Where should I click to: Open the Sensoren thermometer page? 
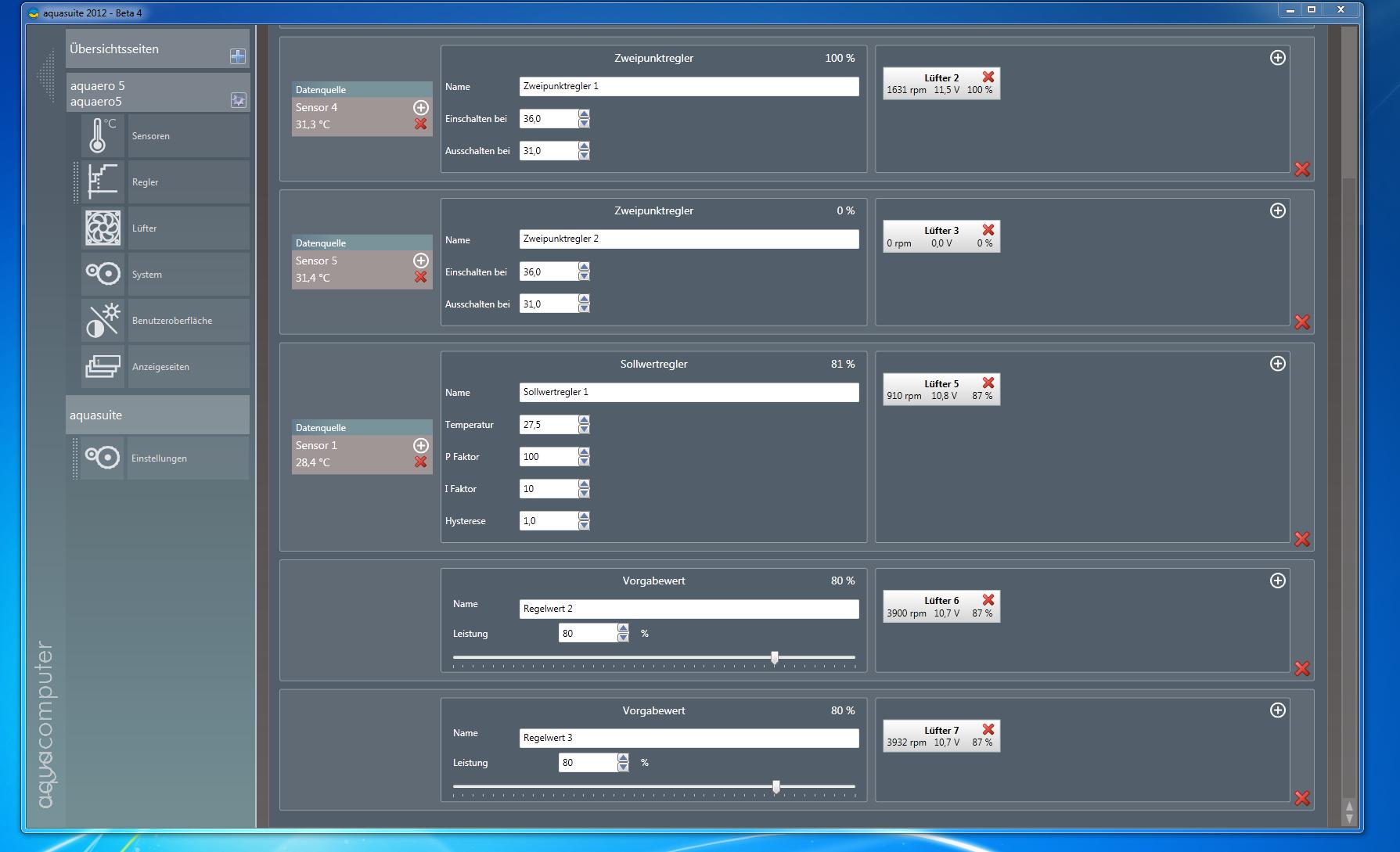coord(103,135)
